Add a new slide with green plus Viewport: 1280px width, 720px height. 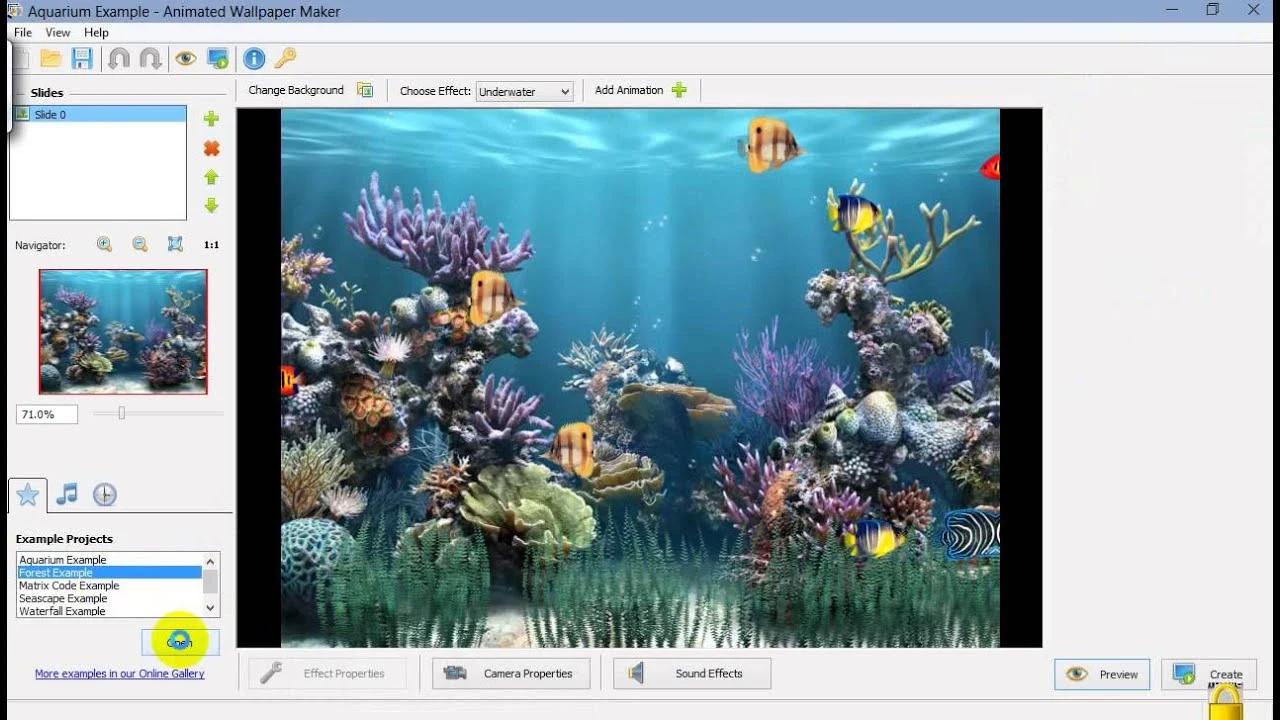(x=211, y=119)
